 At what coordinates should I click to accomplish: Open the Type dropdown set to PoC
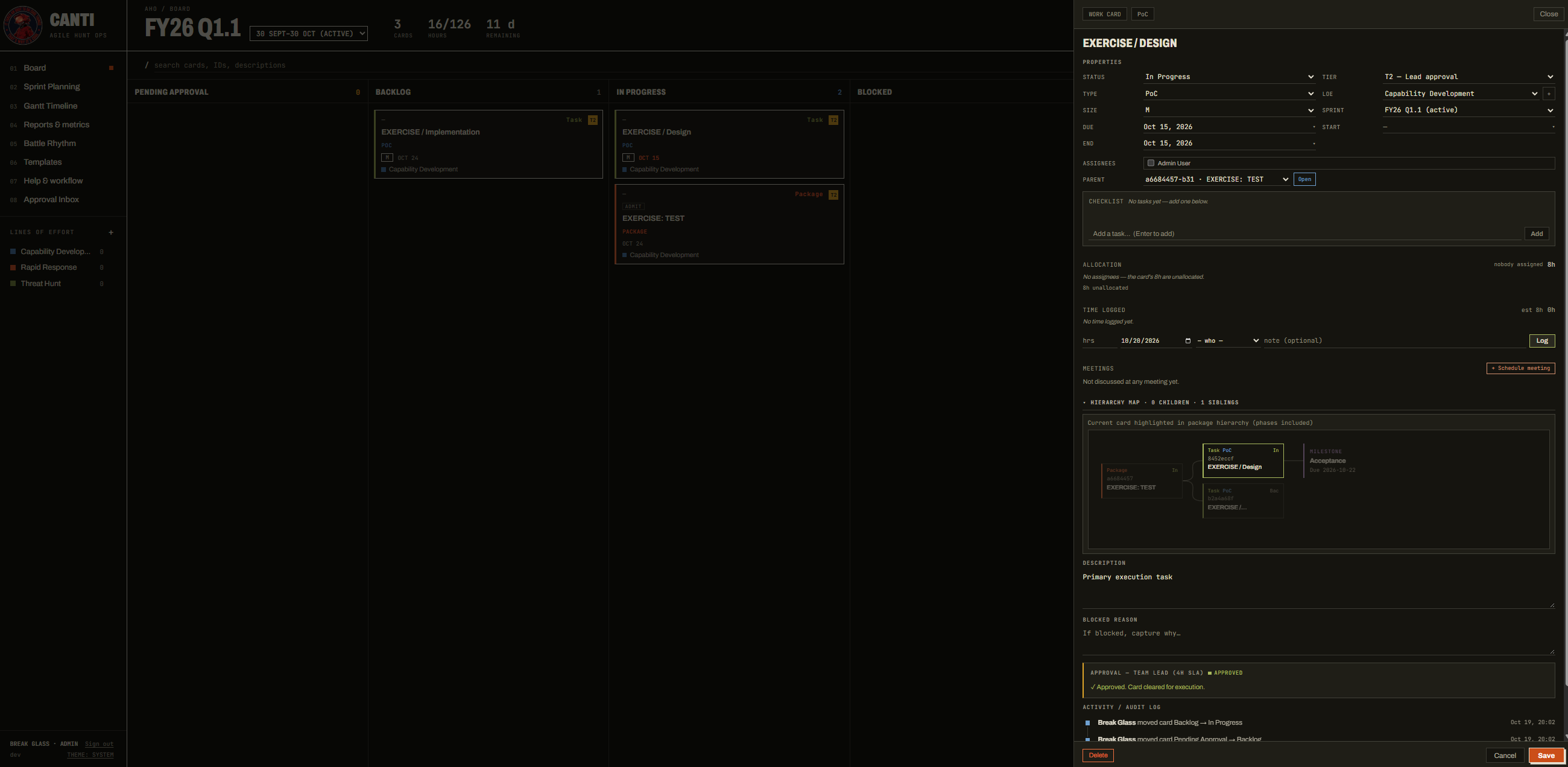[x=1229, y=94]
